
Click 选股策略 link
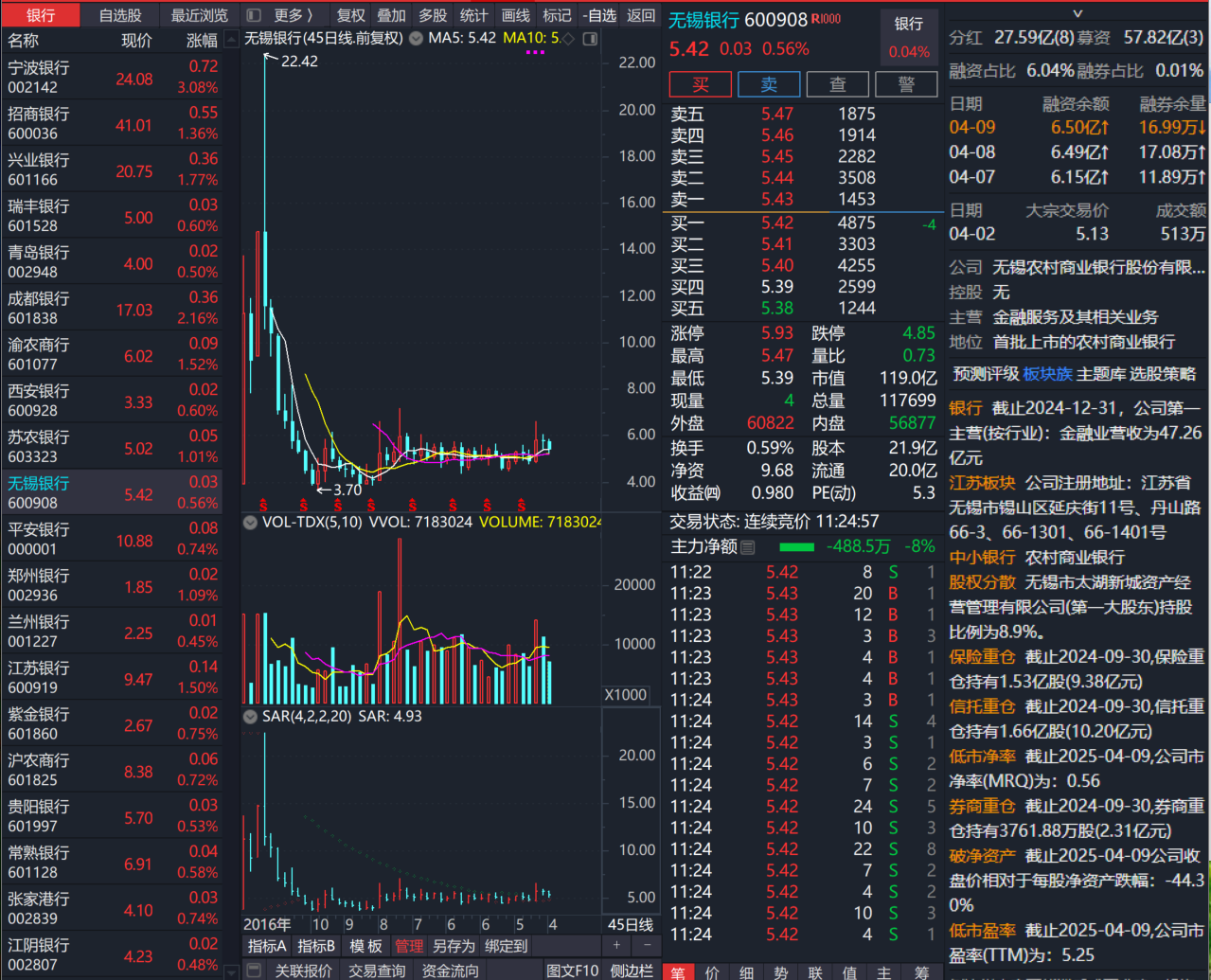click(x=1164, y=374)
